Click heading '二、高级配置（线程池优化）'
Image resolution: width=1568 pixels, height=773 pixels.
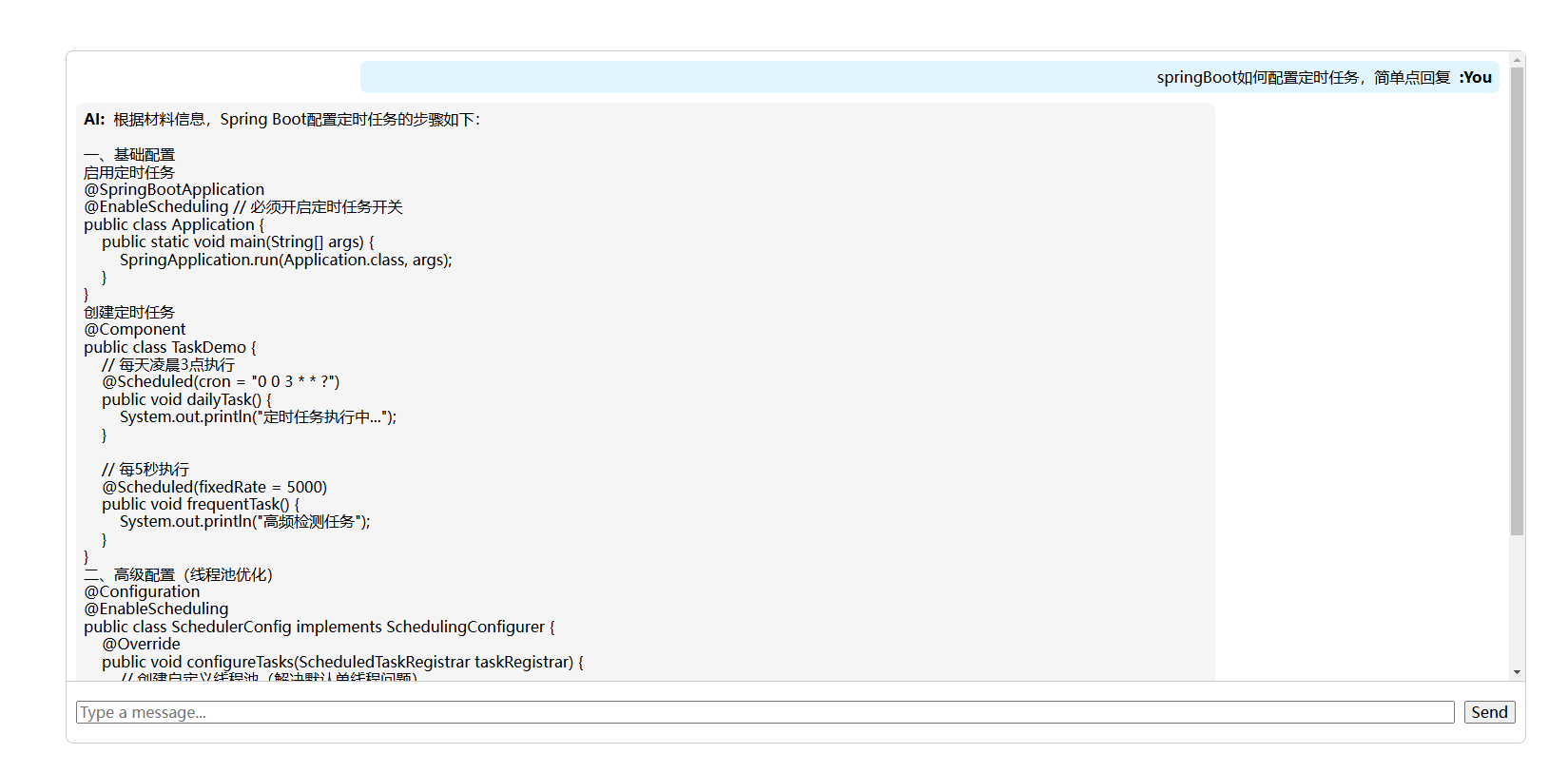coord(178,574)
